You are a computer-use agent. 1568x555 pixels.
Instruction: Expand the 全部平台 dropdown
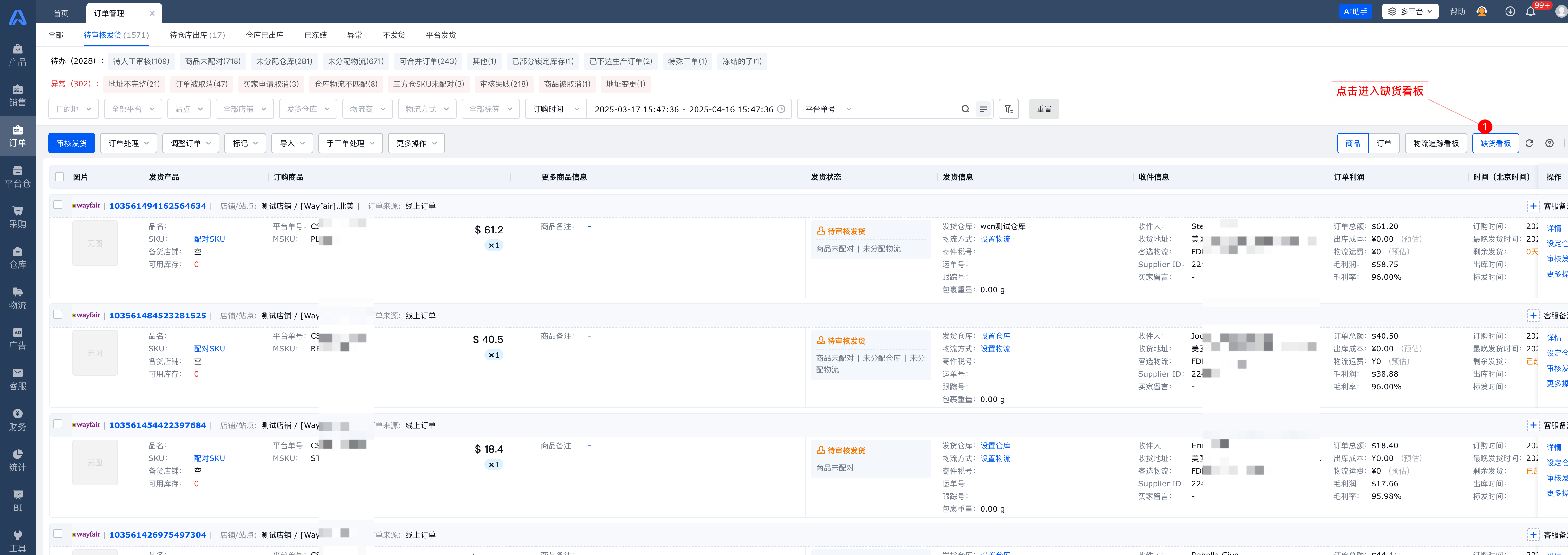click(133, 109)
